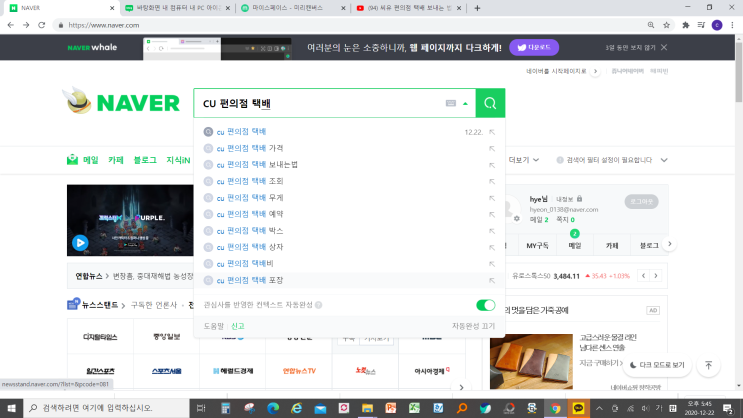Click '3일 동안 보지 않기' on banner
Screen dimensions: 743x418
point(630,47)
